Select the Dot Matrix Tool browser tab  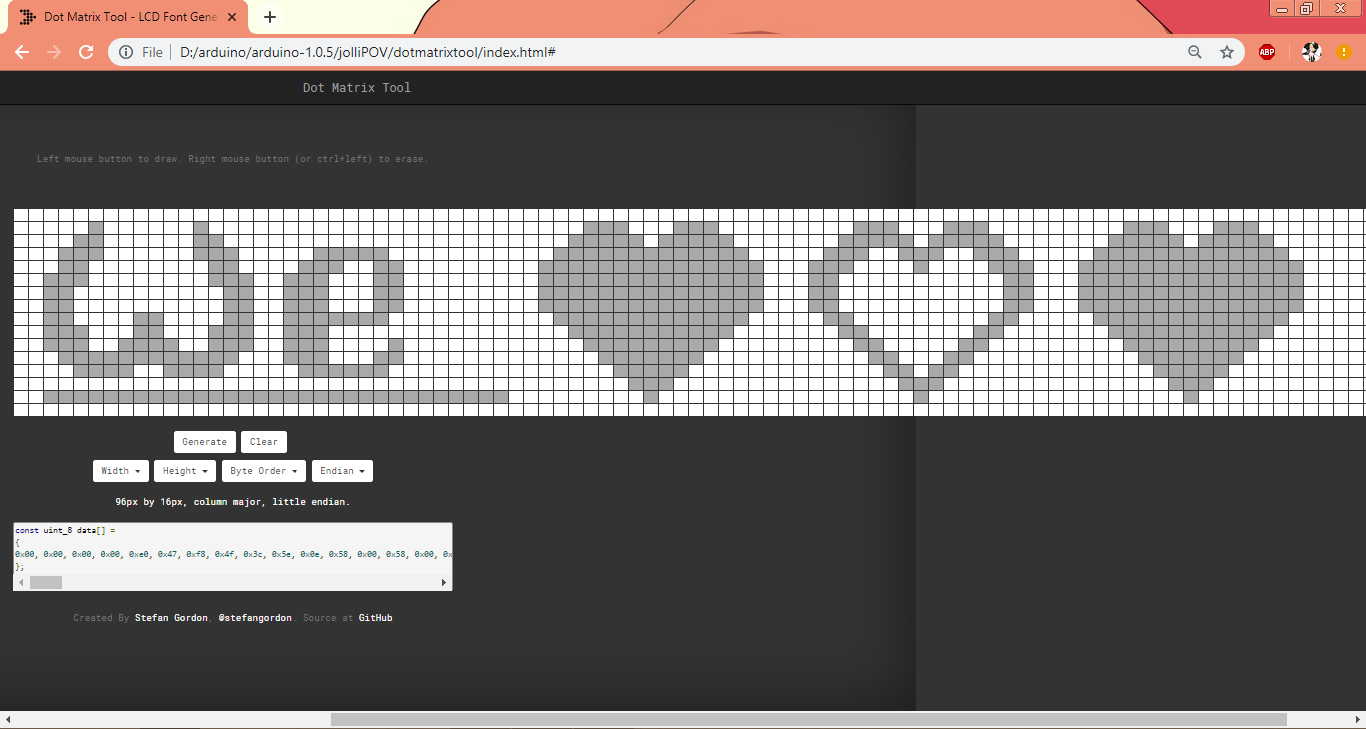click(130, 17)
